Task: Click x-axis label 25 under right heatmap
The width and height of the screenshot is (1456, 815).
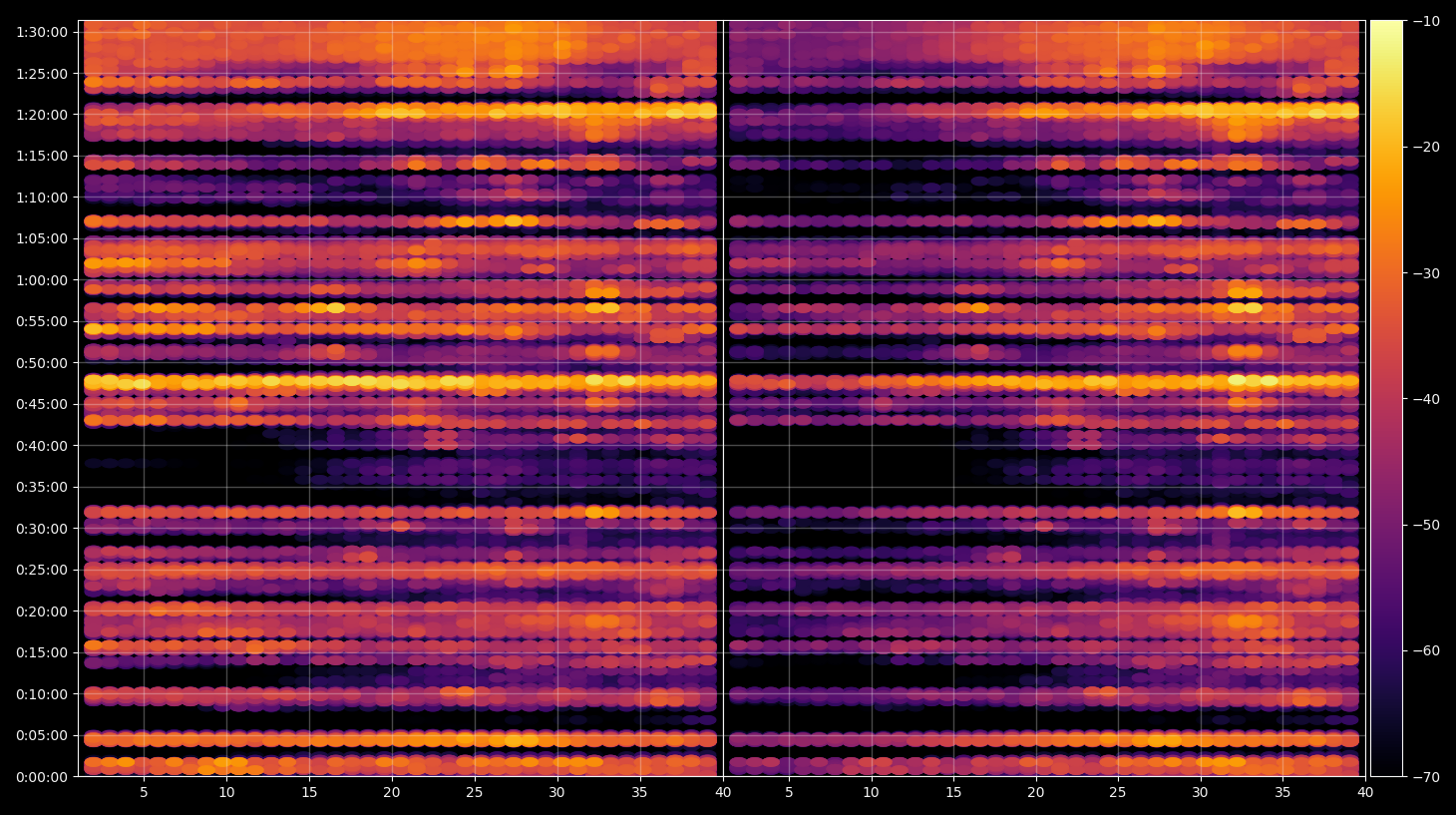Action: pos(1118,793)
